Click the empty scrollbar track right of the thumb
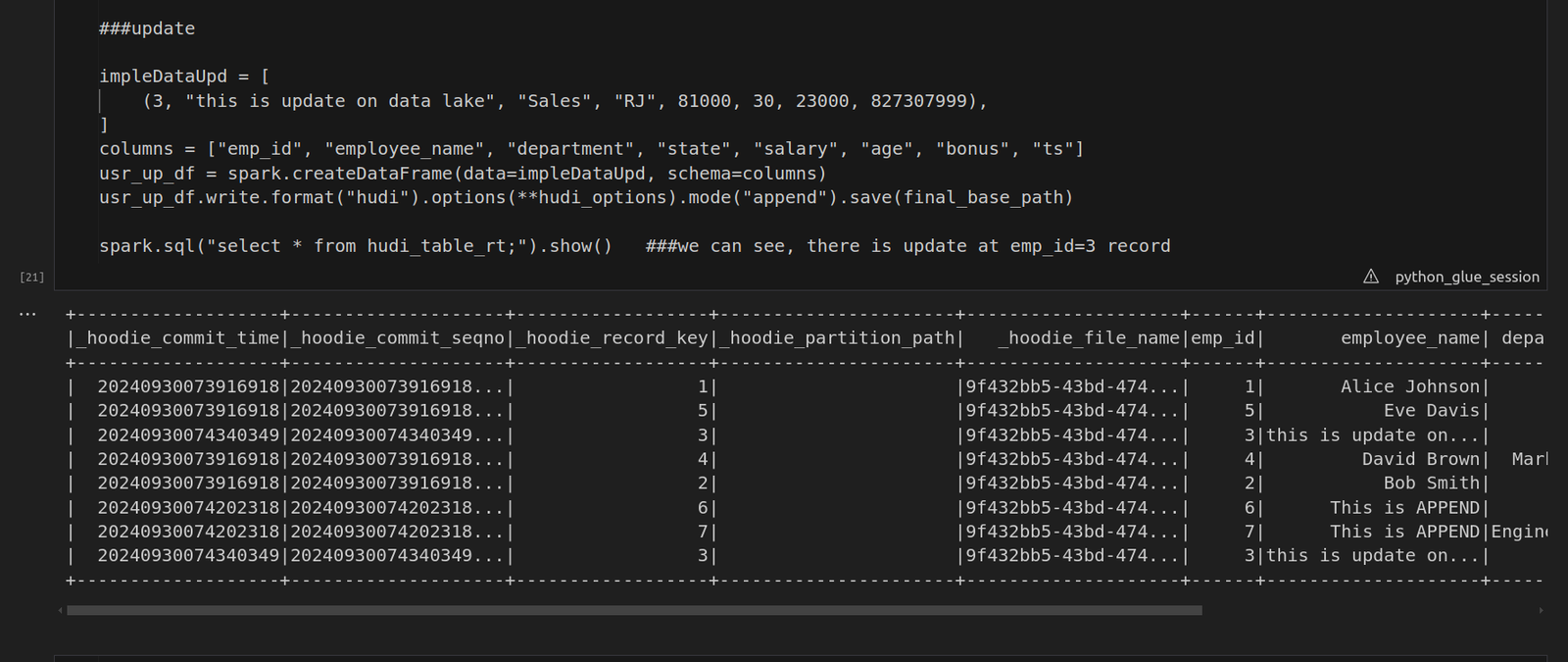Image resolution: width=1568 pixels, height=662 pixels. click(1372, 610)
